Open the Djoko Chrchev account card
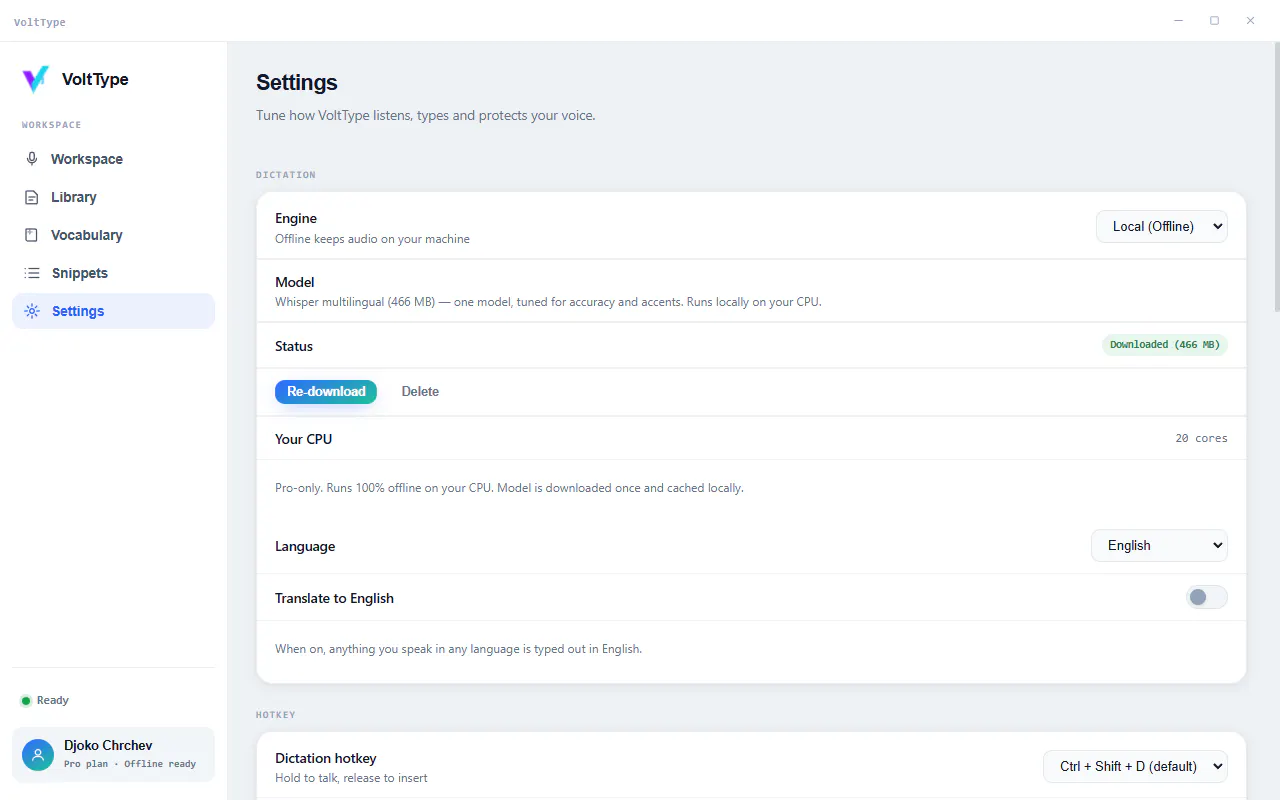 (x=113, y=755)
